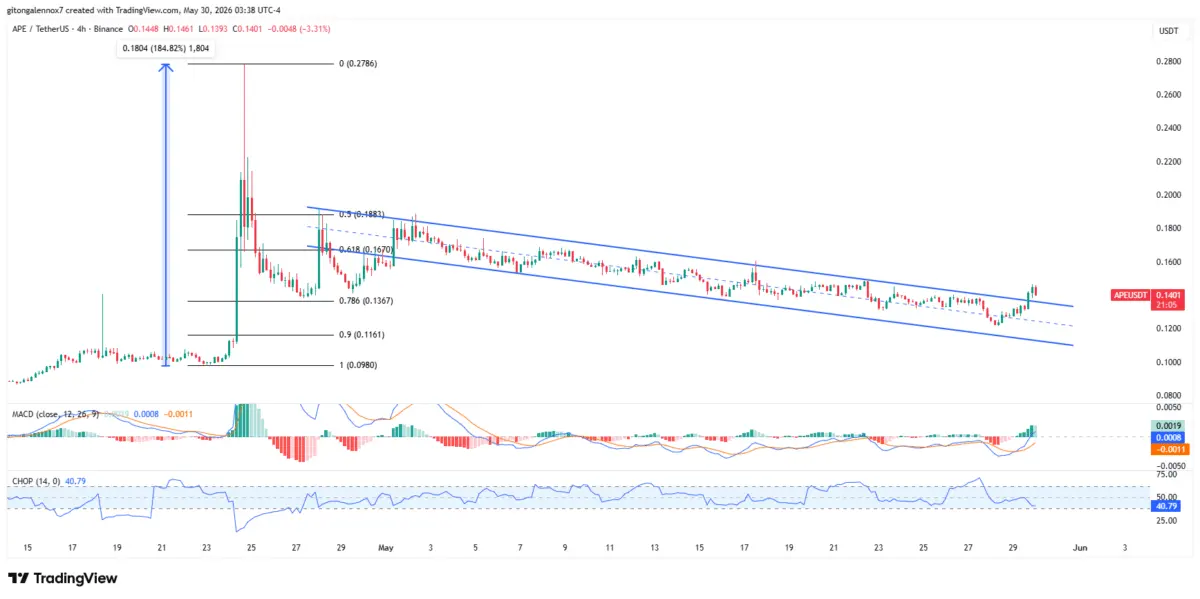Click 0.1200 on the price scale
Screen dimensions: 1200x599
coord(1167,328)
